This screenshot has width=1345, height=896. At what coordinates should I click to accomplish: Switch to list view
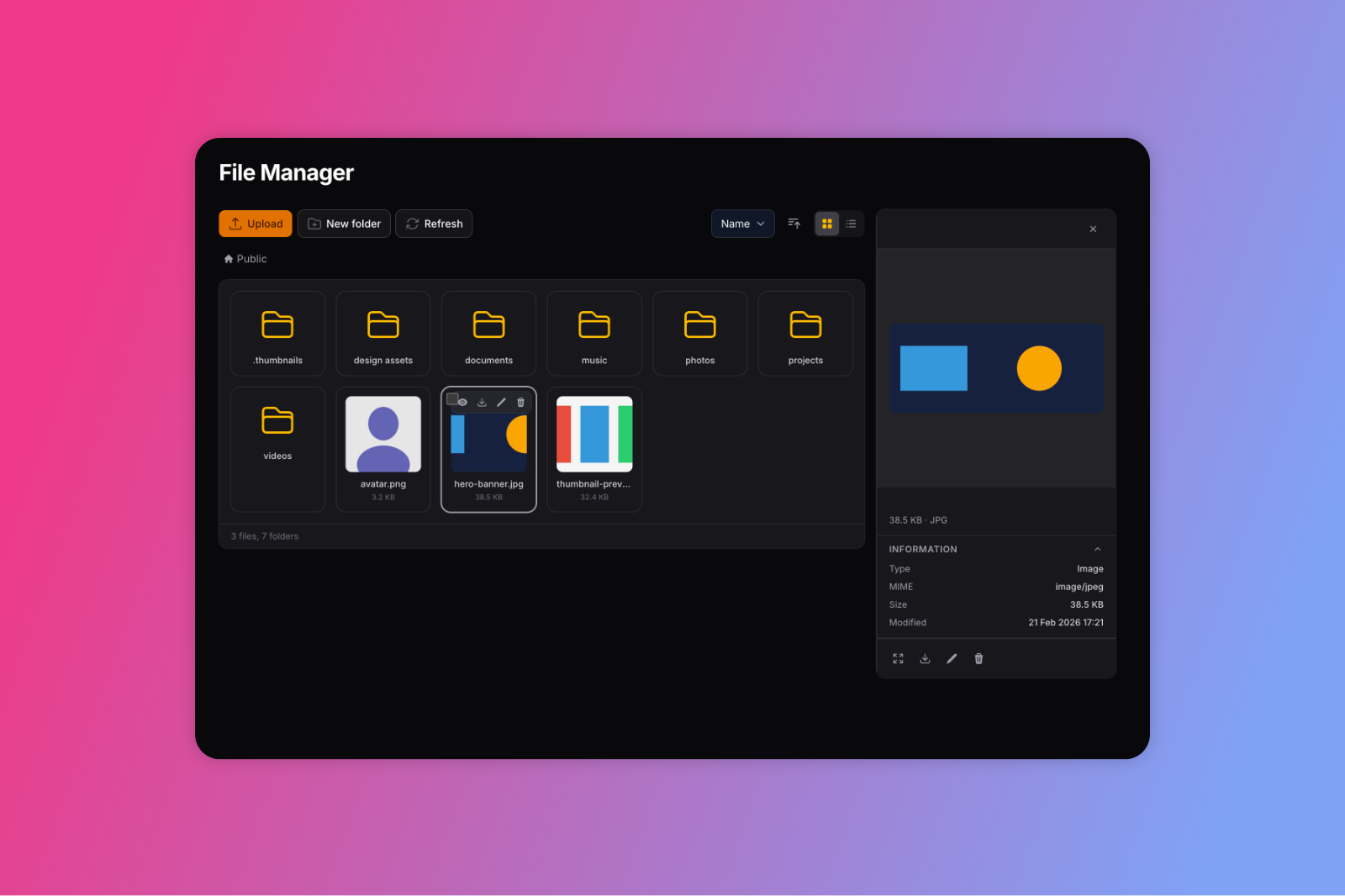tap(851, 224)
